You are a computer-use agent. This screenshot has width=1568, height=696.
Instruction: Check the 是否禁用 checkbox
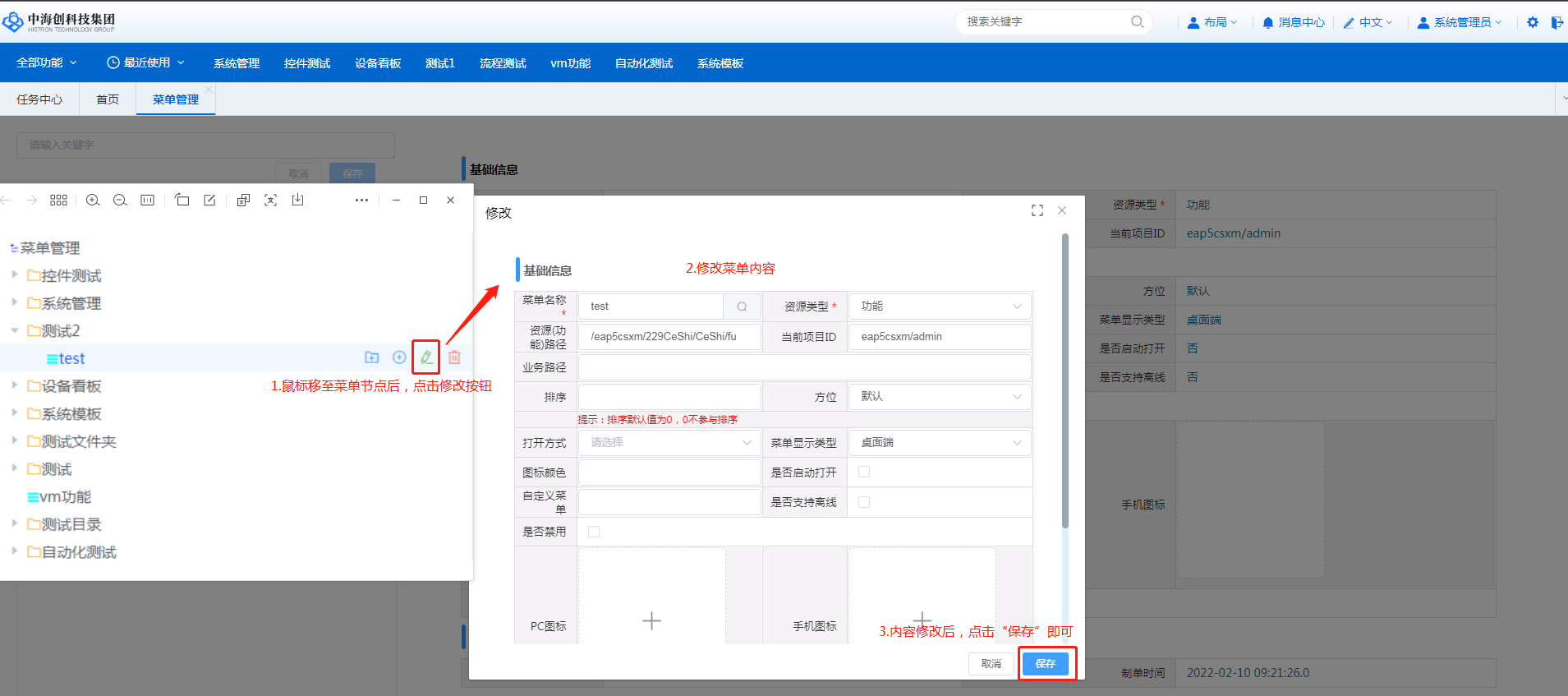point(594,532)
